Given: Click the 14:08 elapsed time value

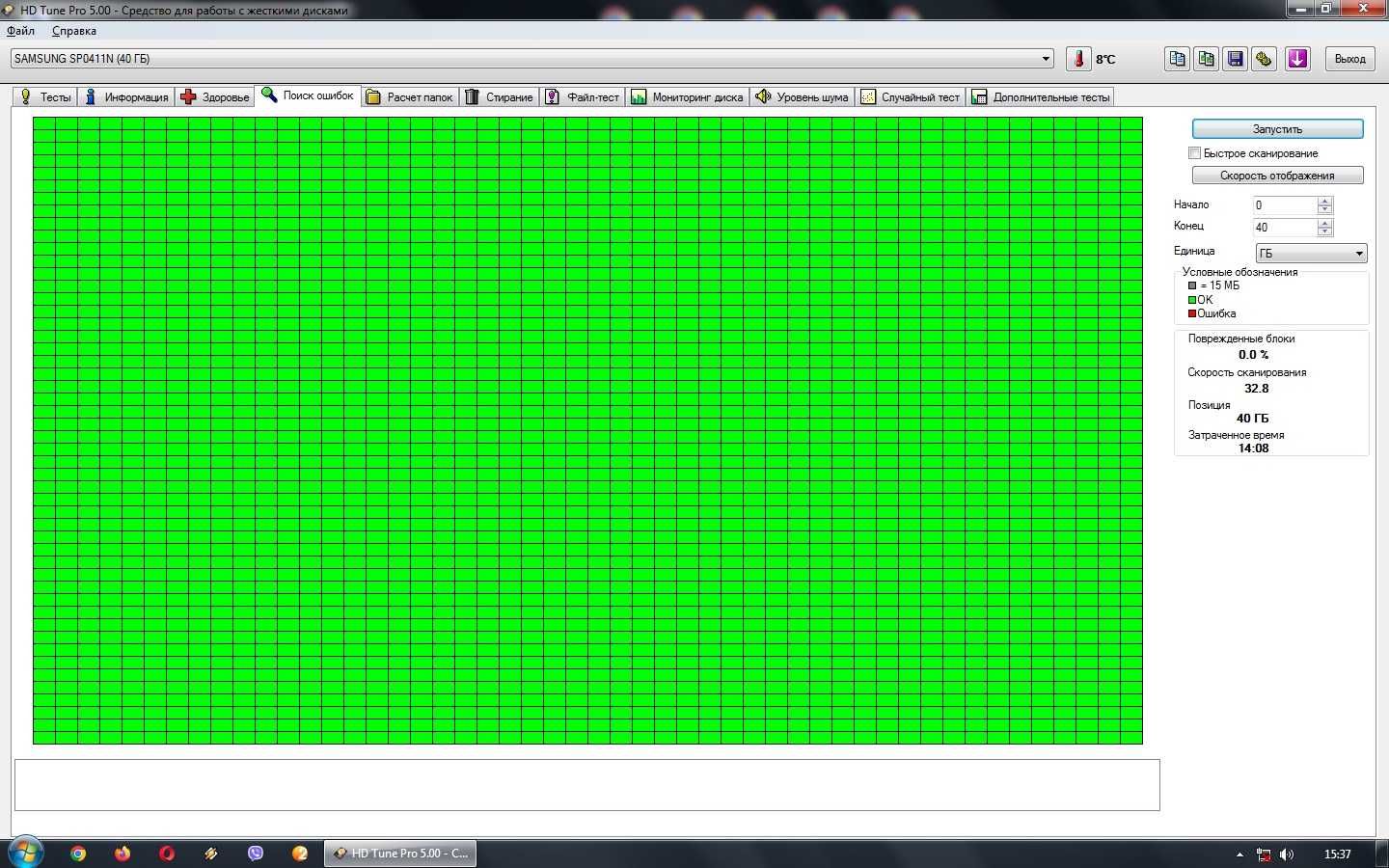Looking at the screenshot, I should pos(1253,448).
